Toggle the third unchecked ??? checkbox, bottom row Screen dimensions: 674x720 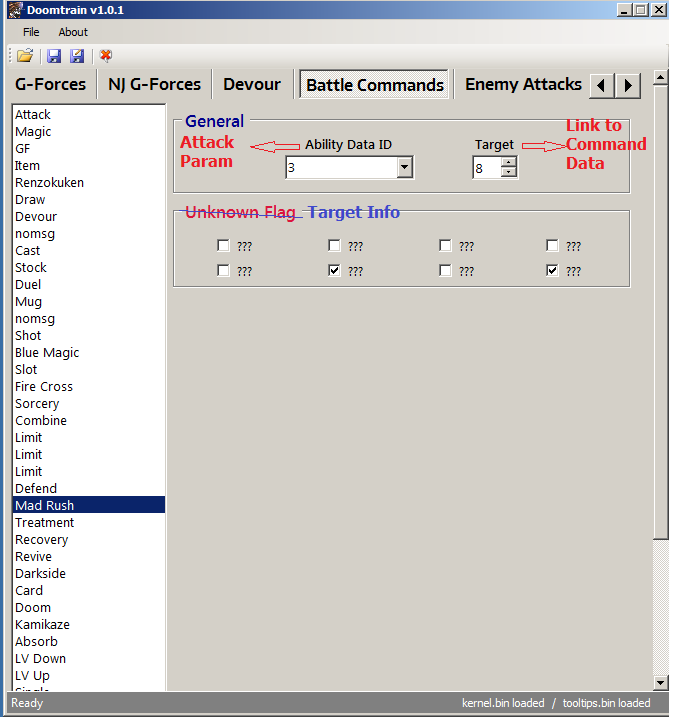pyautogui.click(x=445, y=270)
